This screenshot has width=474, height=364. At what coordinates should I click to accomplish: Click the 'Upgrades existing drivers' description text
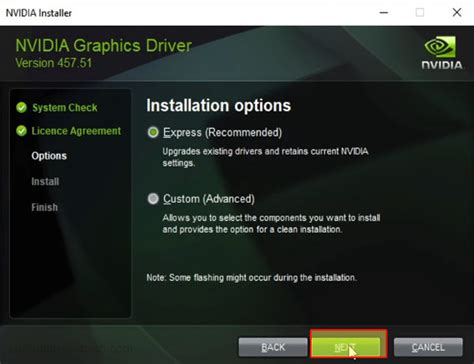point(265,157)
